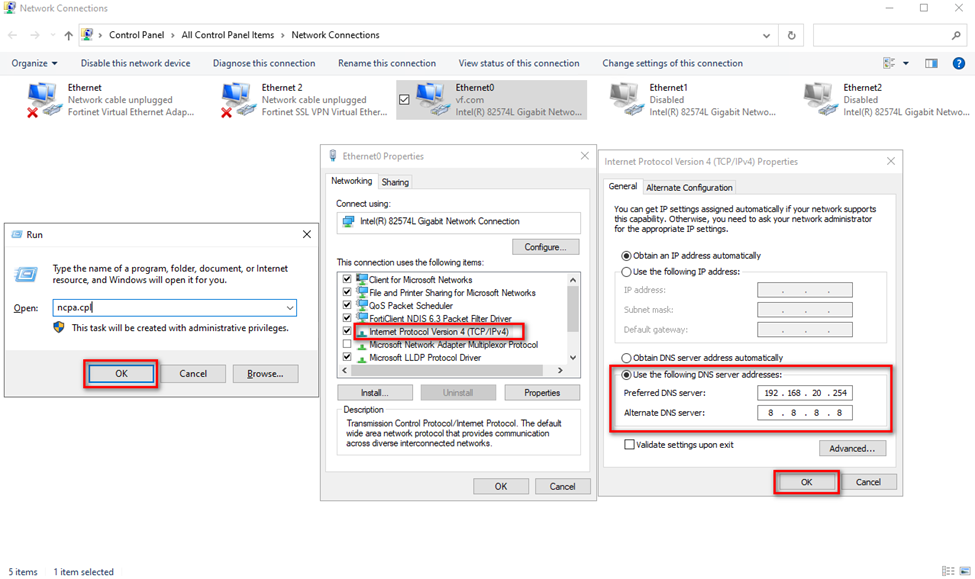Expand the change view options dropdown arrow
This screenshot has height=579, width=975.
[x=906, y=63]
